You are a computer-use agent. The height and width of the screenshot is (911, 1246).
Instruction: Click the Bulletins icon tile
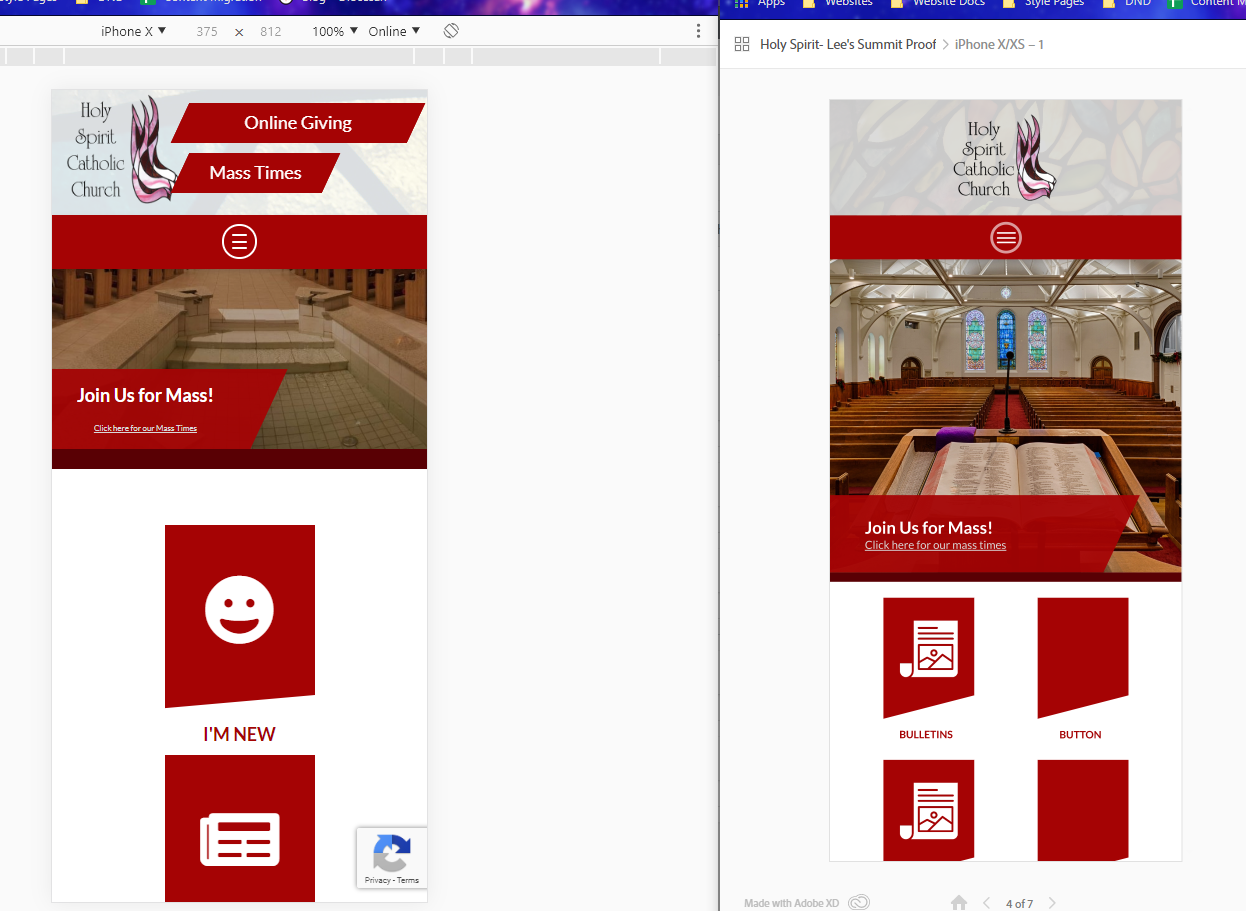tap(928, 656)
